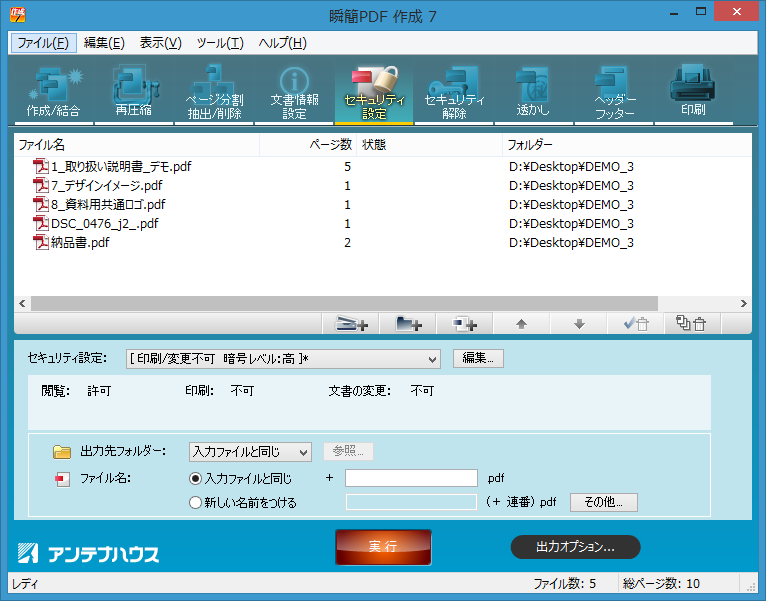Viewport: 766px width, 601px height.
Task: Open ページ分割 抽出/削除 tool
Action: (214, 93)
